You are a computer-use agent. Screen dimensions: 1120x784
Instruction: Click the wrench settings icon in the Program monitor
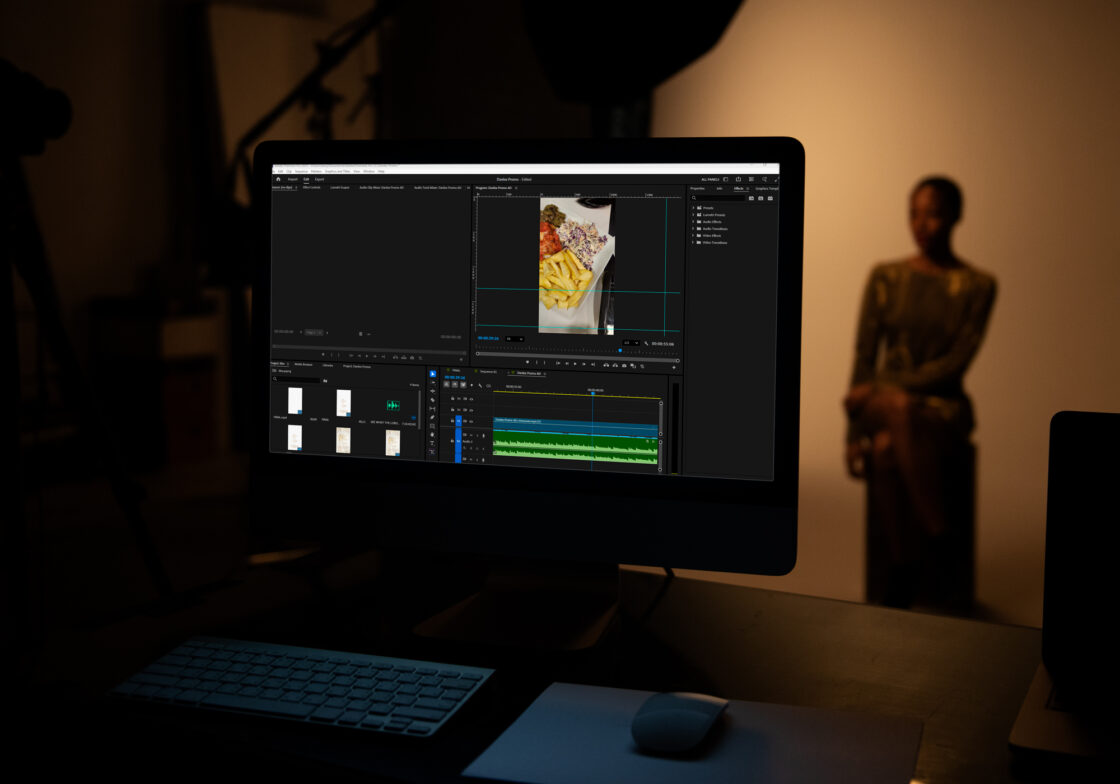coord(646,342)
